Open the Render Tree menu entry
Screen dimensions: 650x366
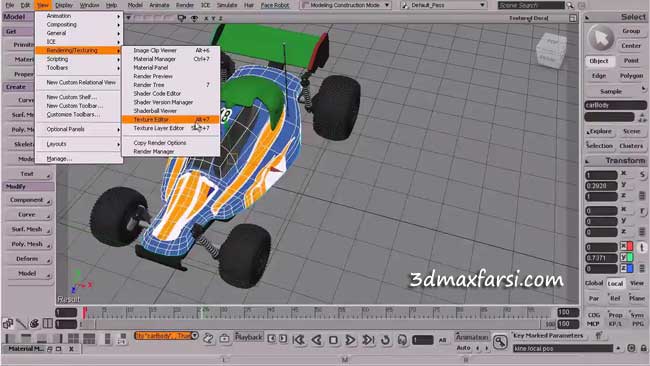pyautogui.click(x=170, y=85)
